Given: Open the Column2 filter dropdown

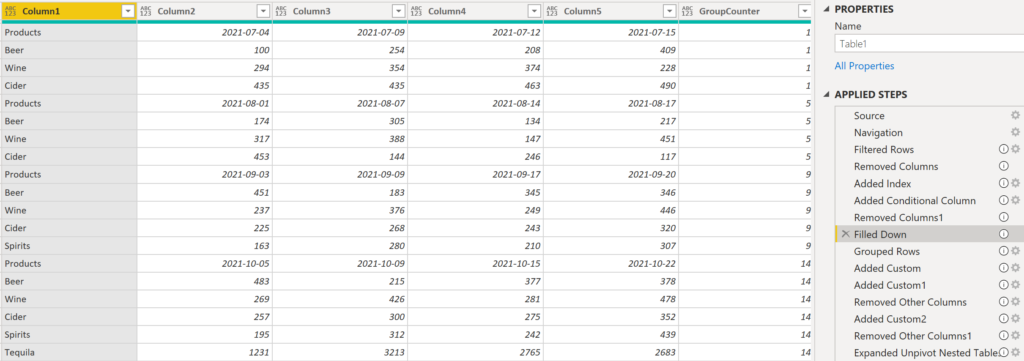Looking at the screenshot, I should tap(263, 11).
